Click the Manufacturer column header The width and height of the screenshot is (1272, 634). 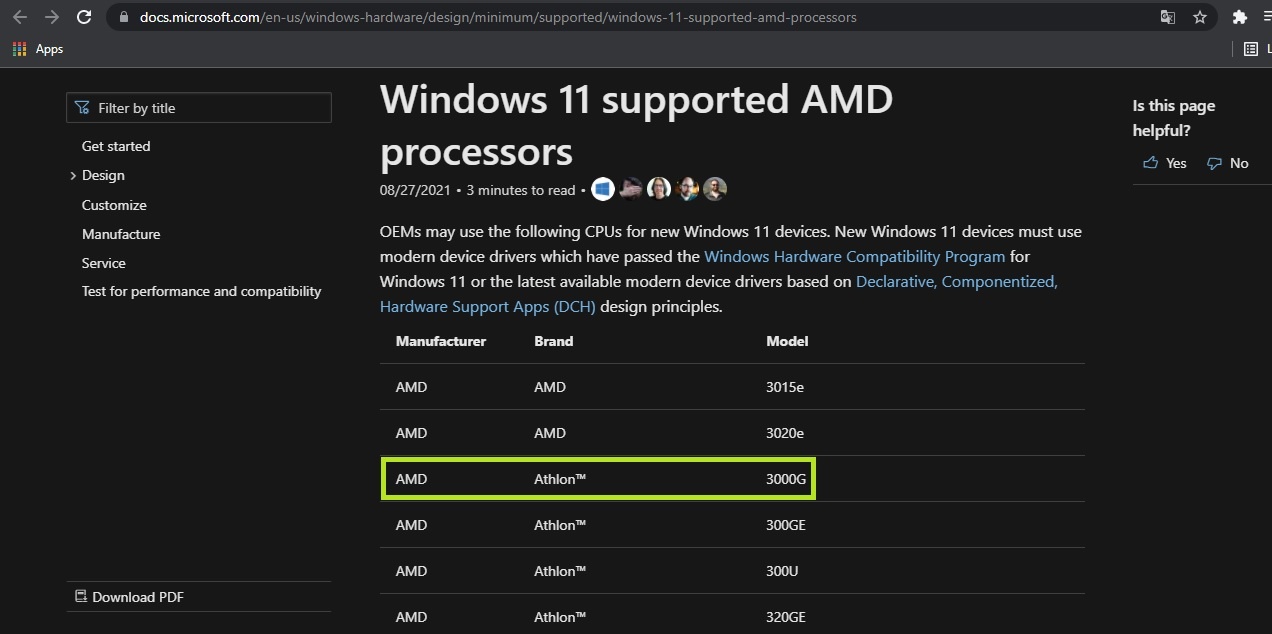(x=441, y=341)
